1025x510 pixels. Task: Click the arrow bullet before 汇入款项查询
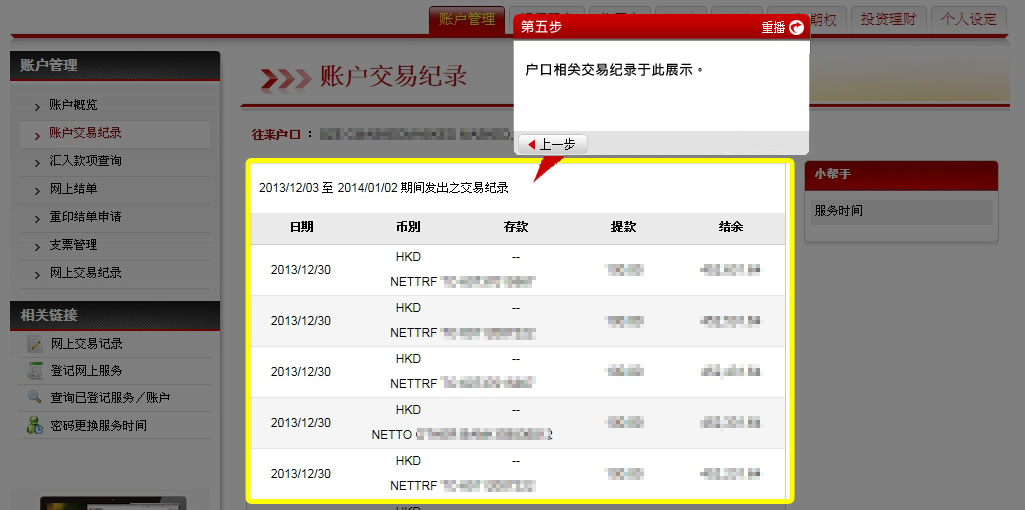coord(37,162)
